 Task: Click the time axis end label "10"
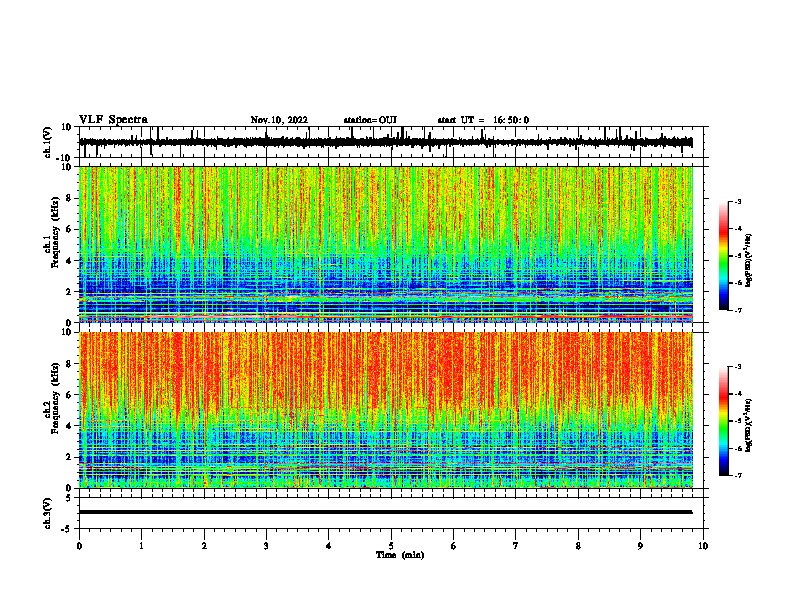click(703, 546)
